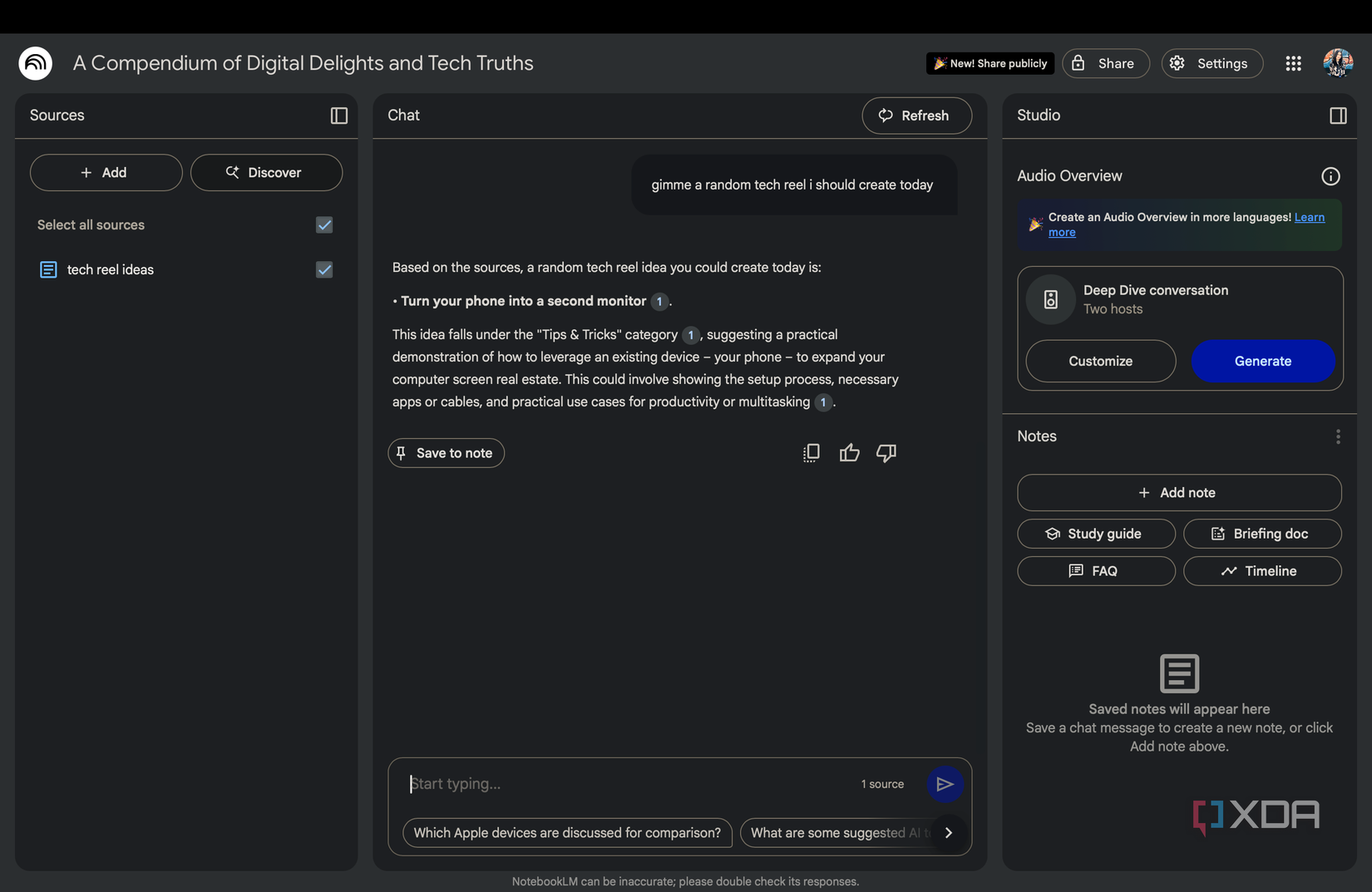Refresh the chat
This screenshot has width=1372, height=892.
916,116
